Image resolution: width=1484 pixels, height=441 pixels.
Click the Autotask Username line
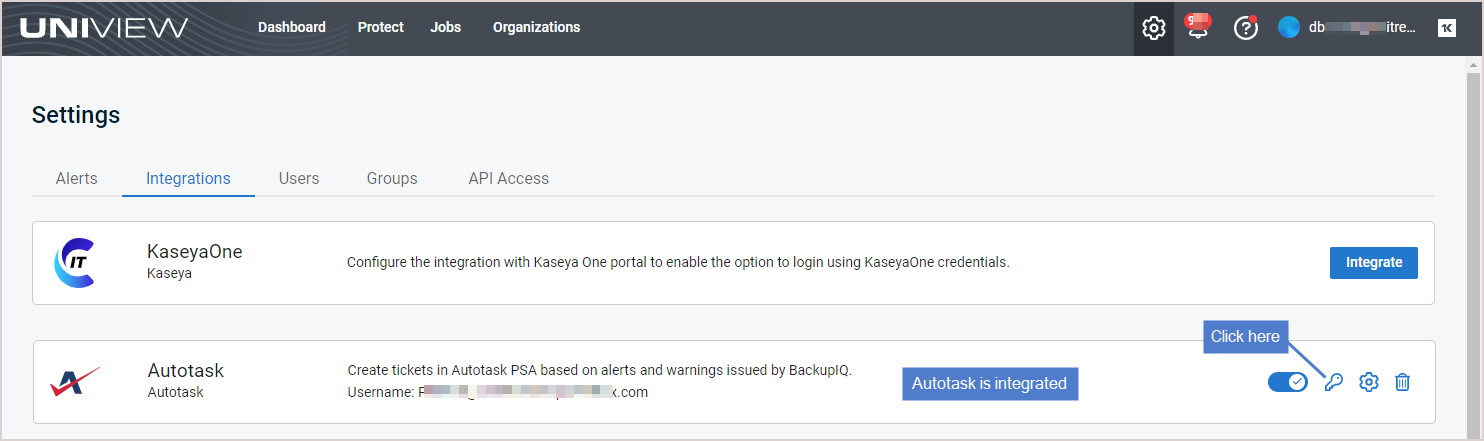tap(498, 392)
